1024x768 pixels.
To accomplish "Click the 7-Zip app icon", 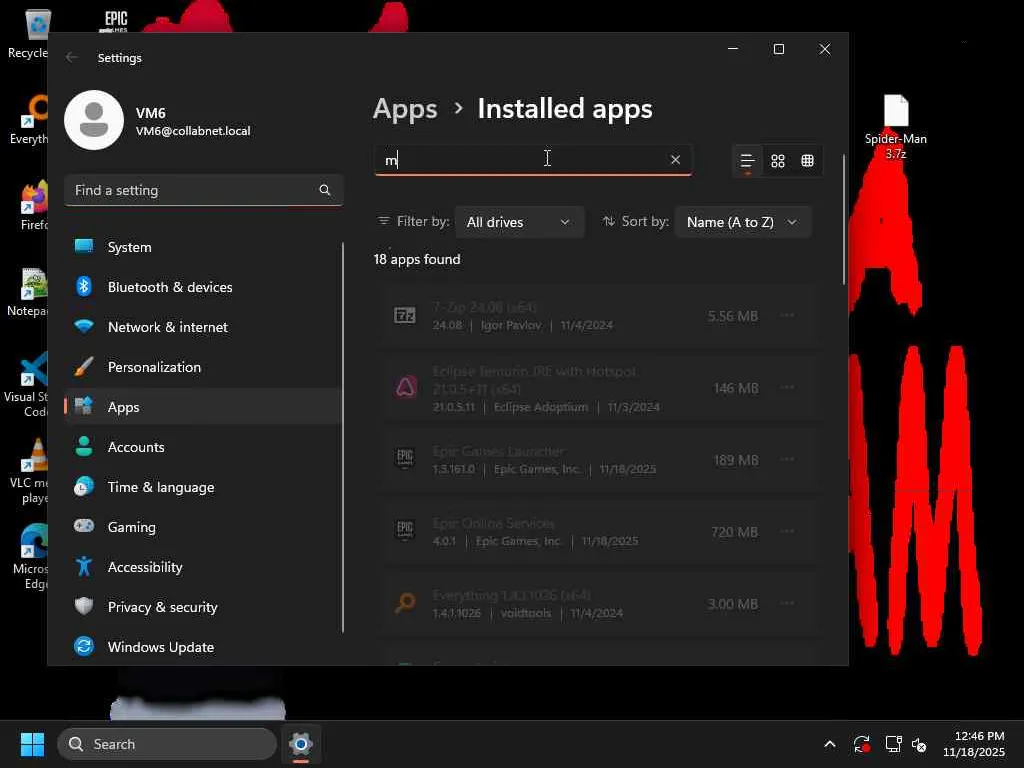I will 405,315.
